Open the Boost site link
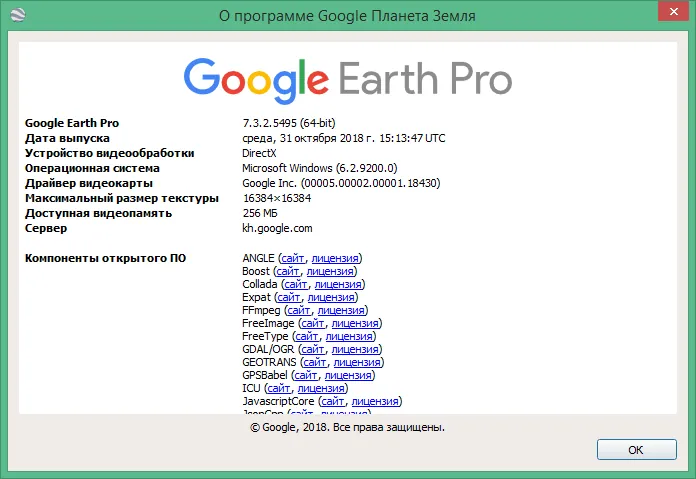 click(x=288, y=271)
